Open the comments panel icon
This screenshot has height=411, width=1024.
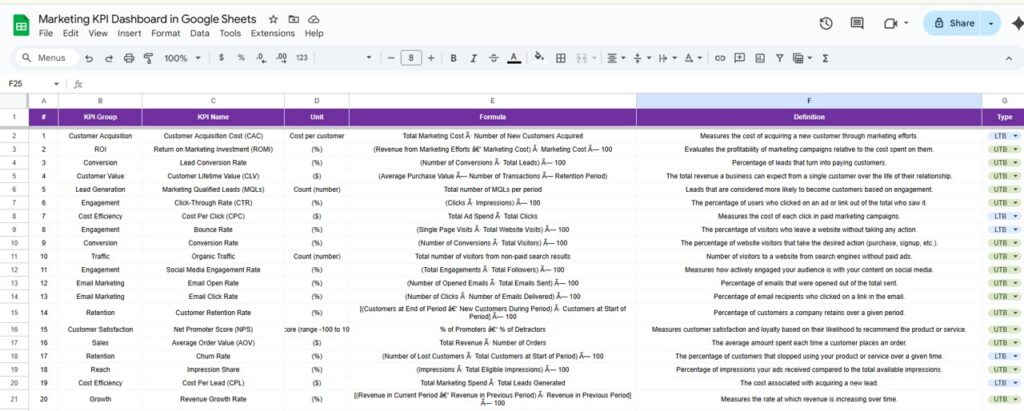pyautogui.click(x=857, y=24)
